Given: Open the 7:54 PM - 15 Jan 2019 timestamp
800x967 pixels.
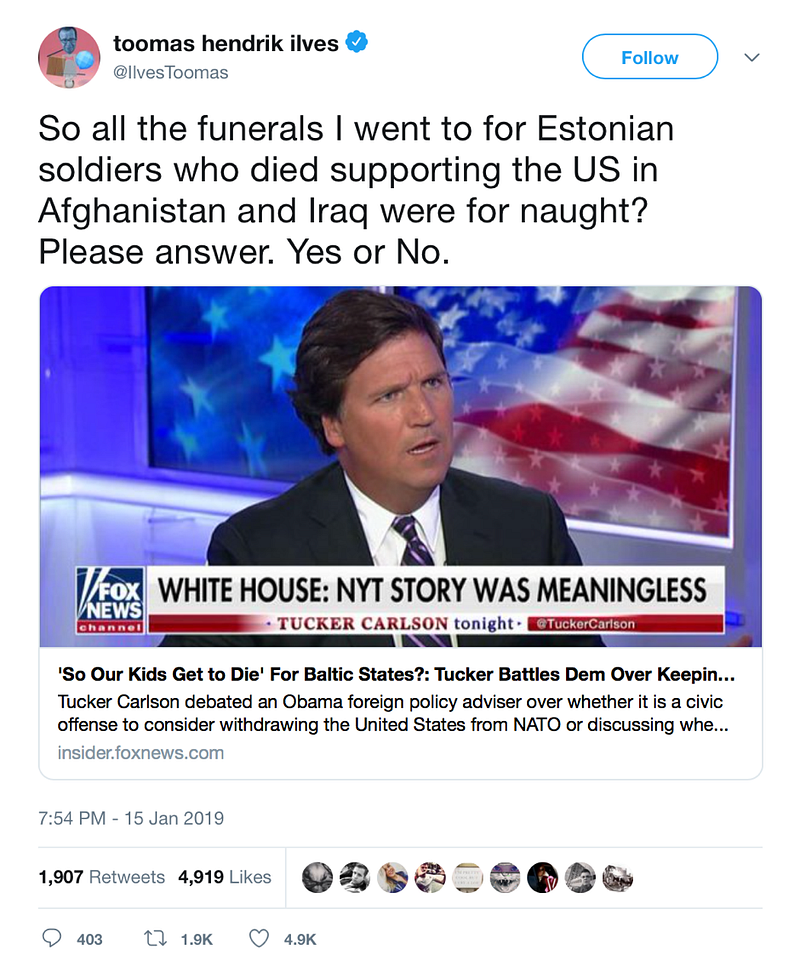Looking at the screenshot, I should pyautogui.click(x=131, y=818).
